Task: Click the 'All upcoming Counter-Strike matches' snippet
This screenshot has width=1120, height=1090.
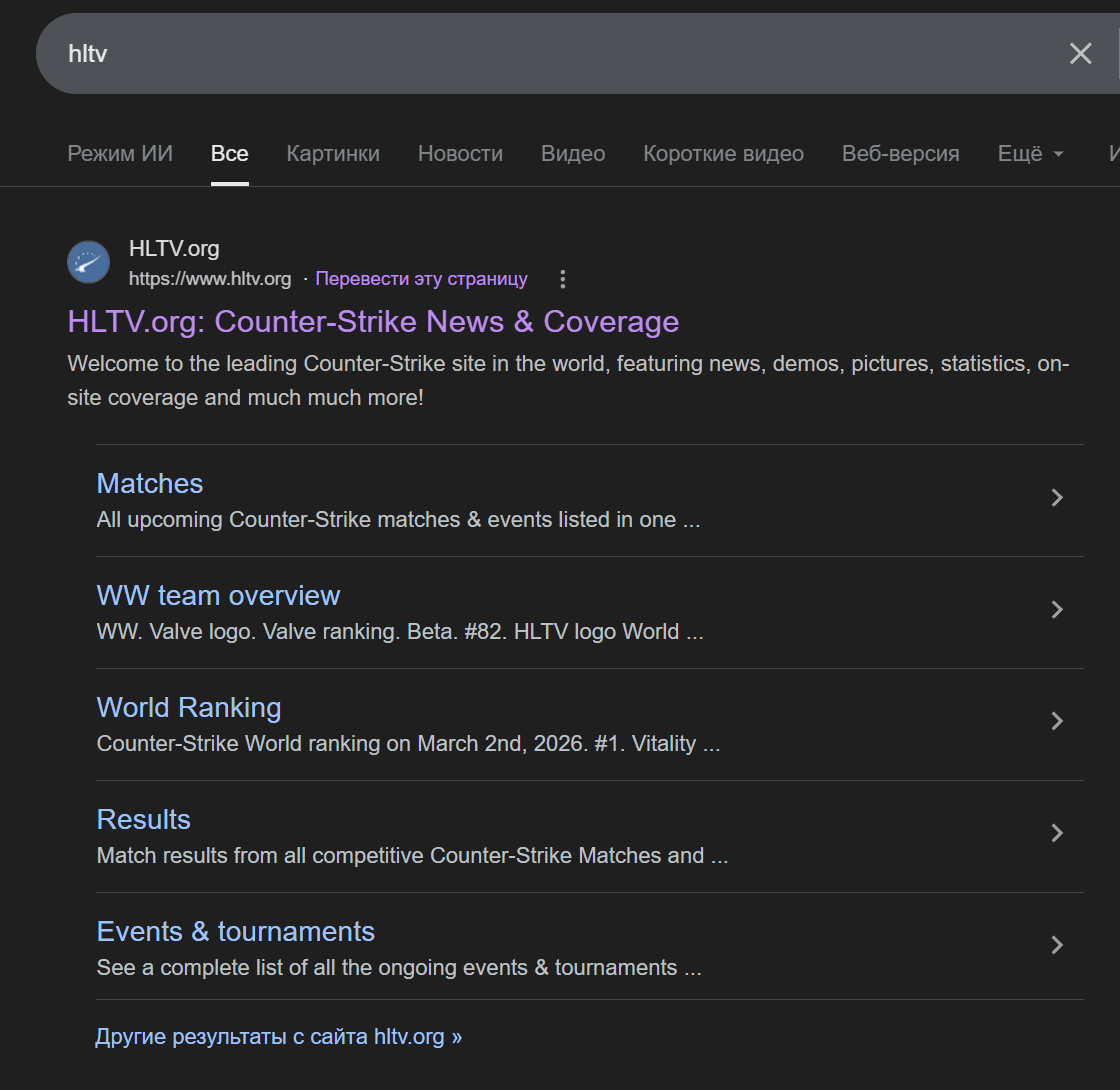Action: tap(399, 519)
